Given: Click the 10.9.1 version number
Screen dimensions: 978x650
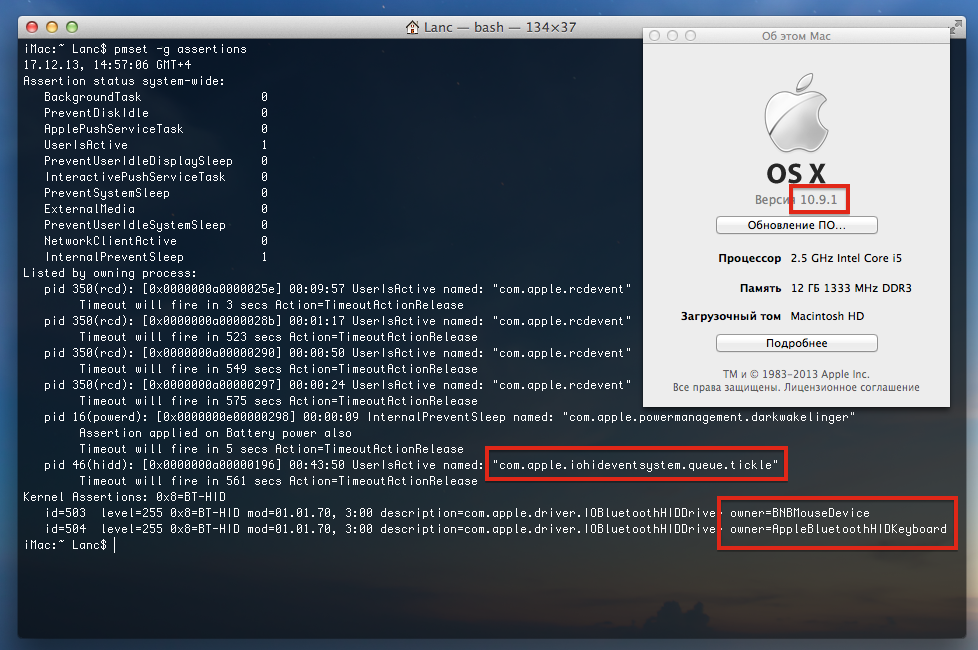Looking at the screenshot, I should pos(818,200).
